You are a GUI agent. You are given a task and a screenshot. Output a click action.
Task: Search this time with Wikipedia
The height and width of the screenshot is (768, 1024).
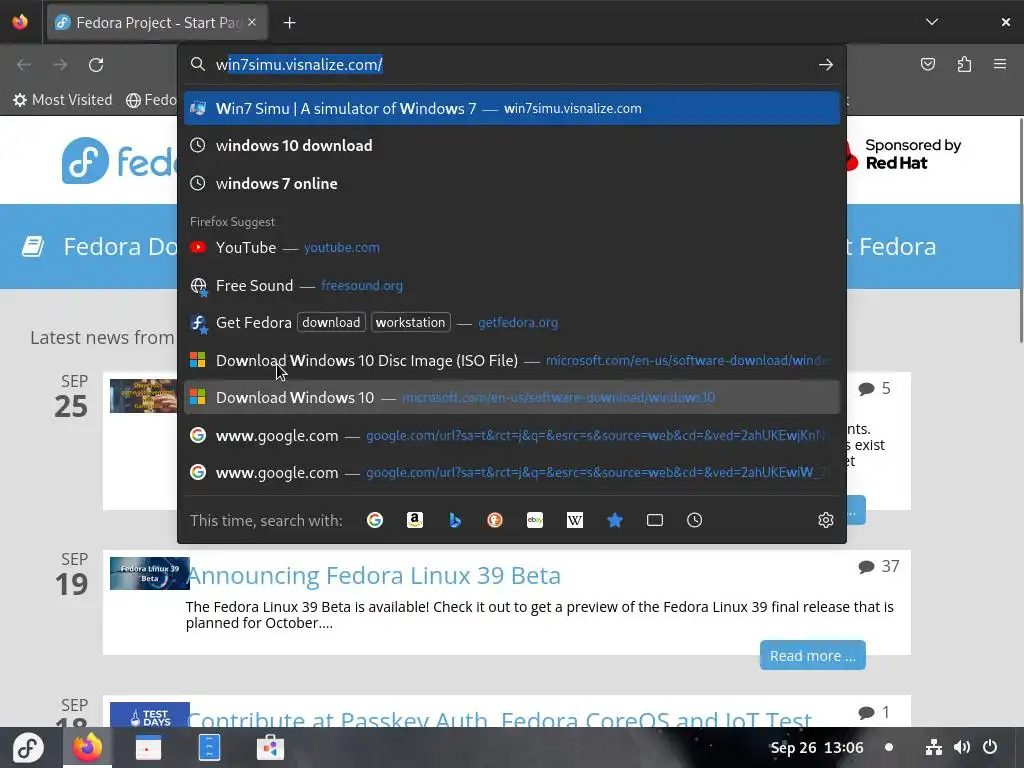(575, 520)
